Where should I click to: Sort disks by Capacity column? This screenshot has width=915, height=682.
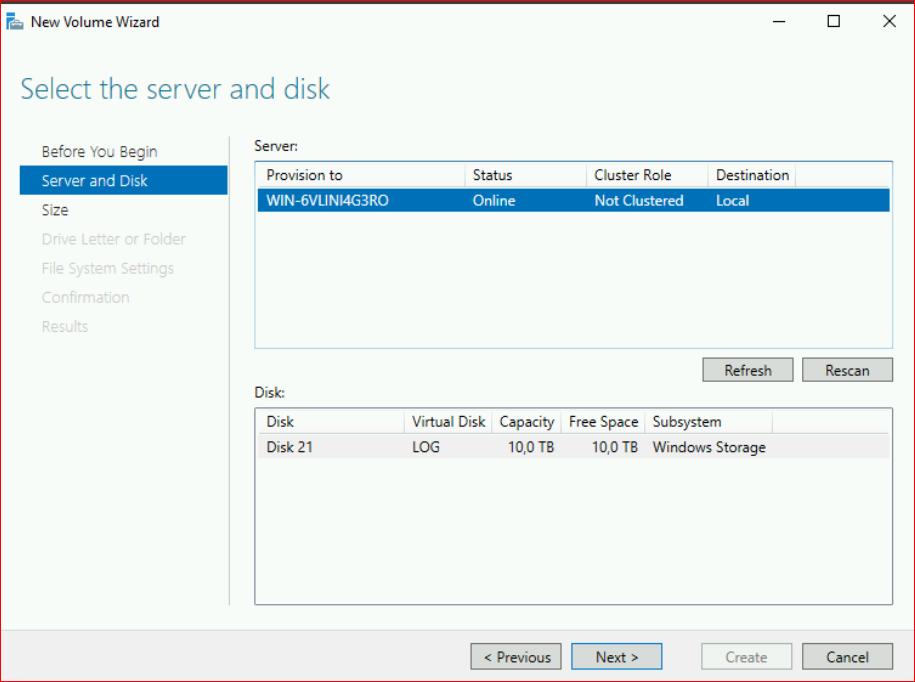(x=526, y=422)
